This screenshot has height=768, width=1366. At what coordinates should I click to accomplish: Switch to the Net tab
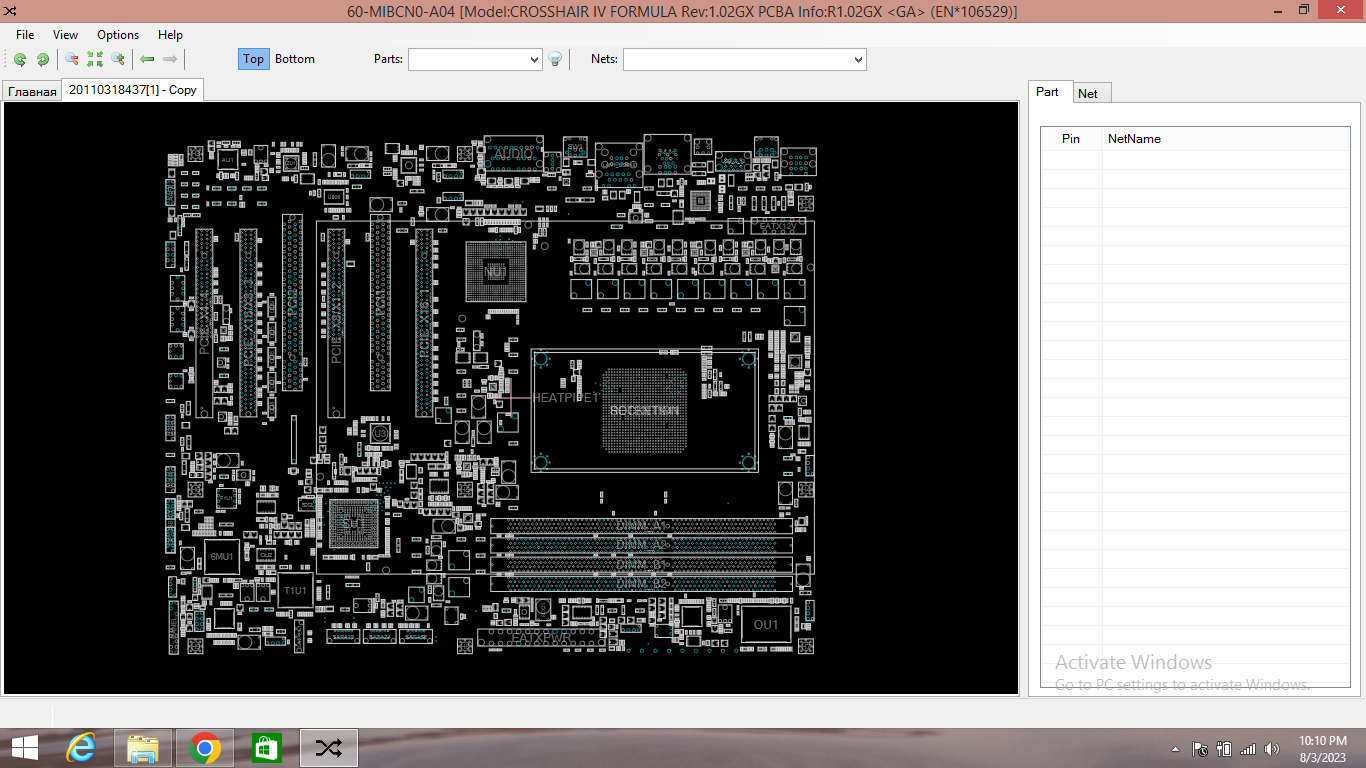(x=1088, y=93)
